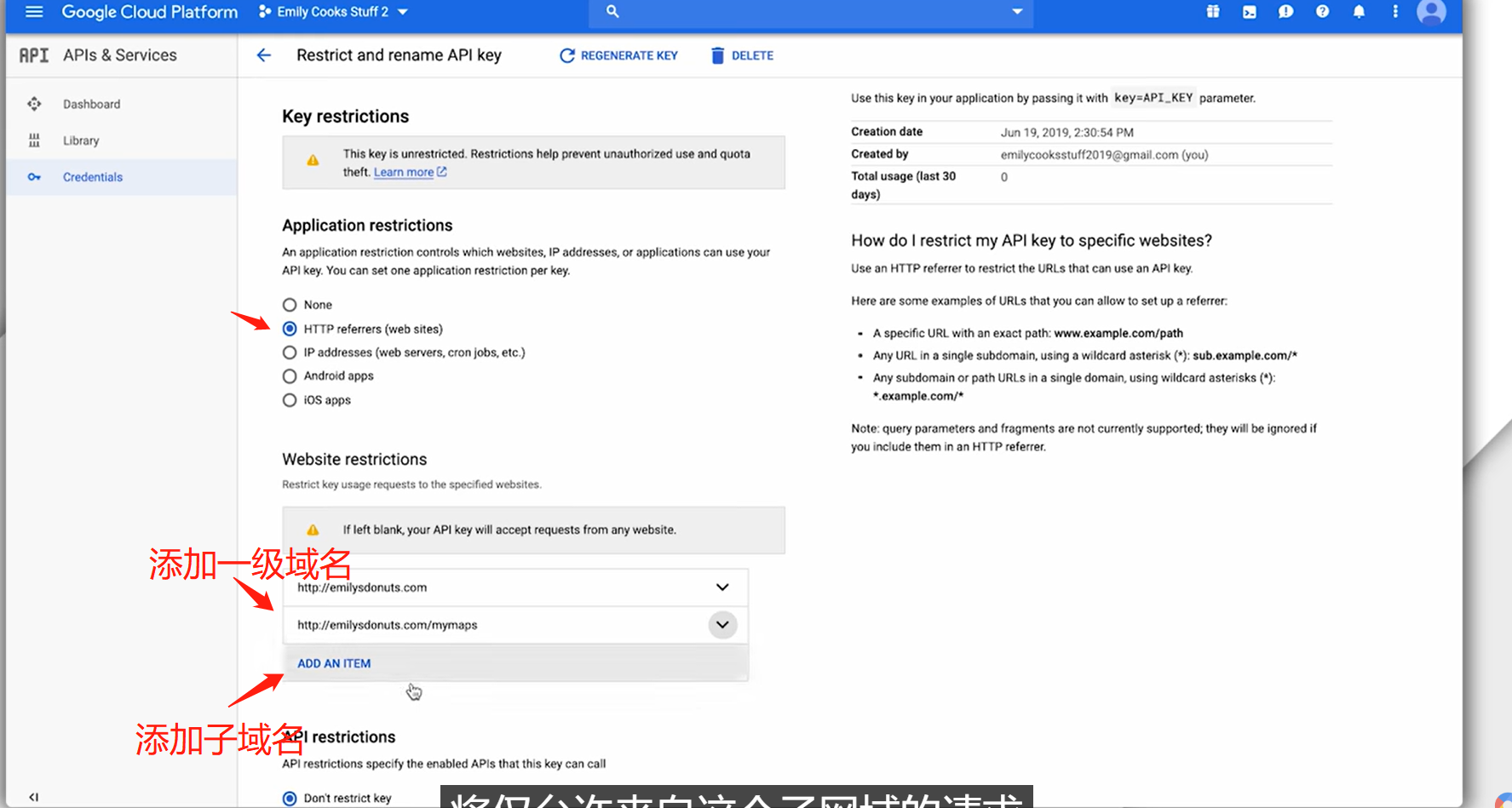
Task: Collapse the sidebar with bottom arrow
Action: coord(34,798)
